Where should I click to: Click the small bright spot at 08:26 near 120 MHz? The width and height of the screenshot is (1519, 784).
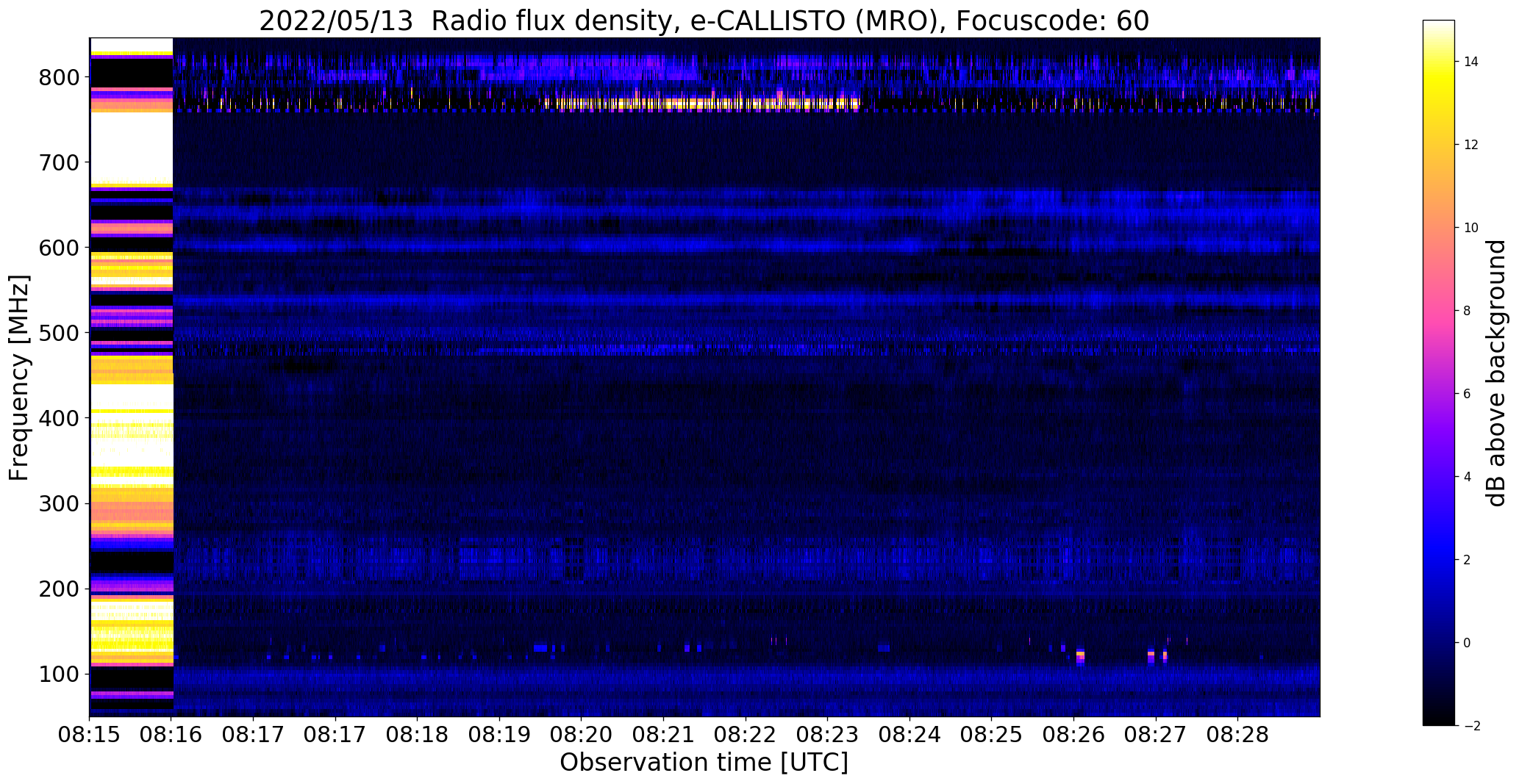(1080, 655)
